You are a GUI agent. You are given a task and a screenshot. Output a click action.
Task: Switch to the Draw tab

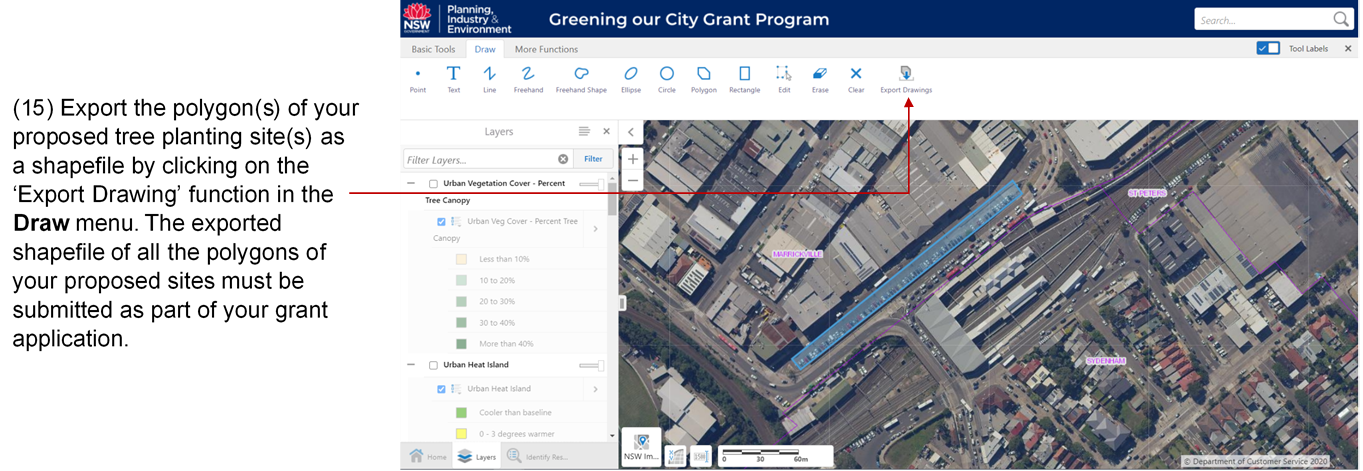(x=485, y=49)
